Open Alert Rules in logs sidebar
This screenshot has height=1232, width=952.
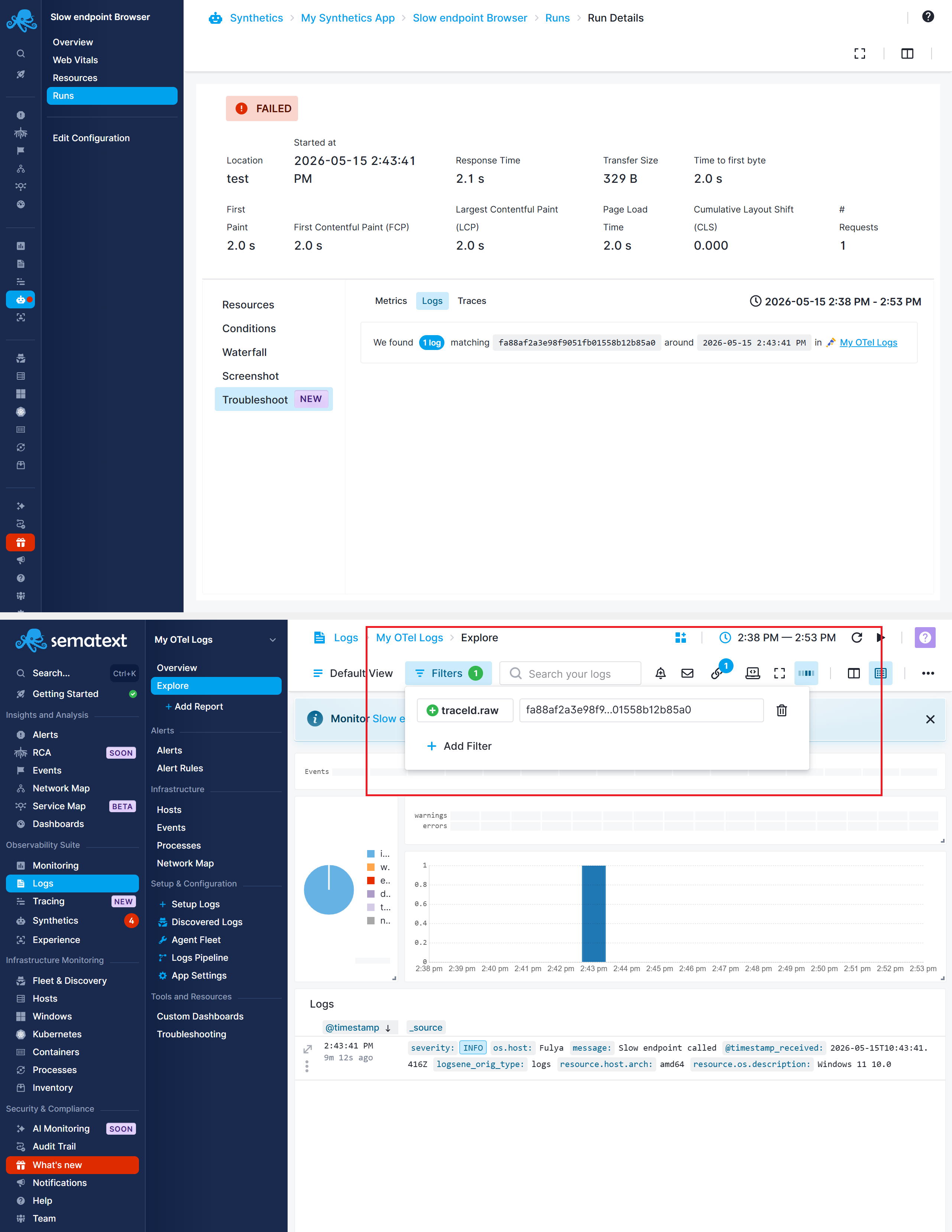(179, 768)
